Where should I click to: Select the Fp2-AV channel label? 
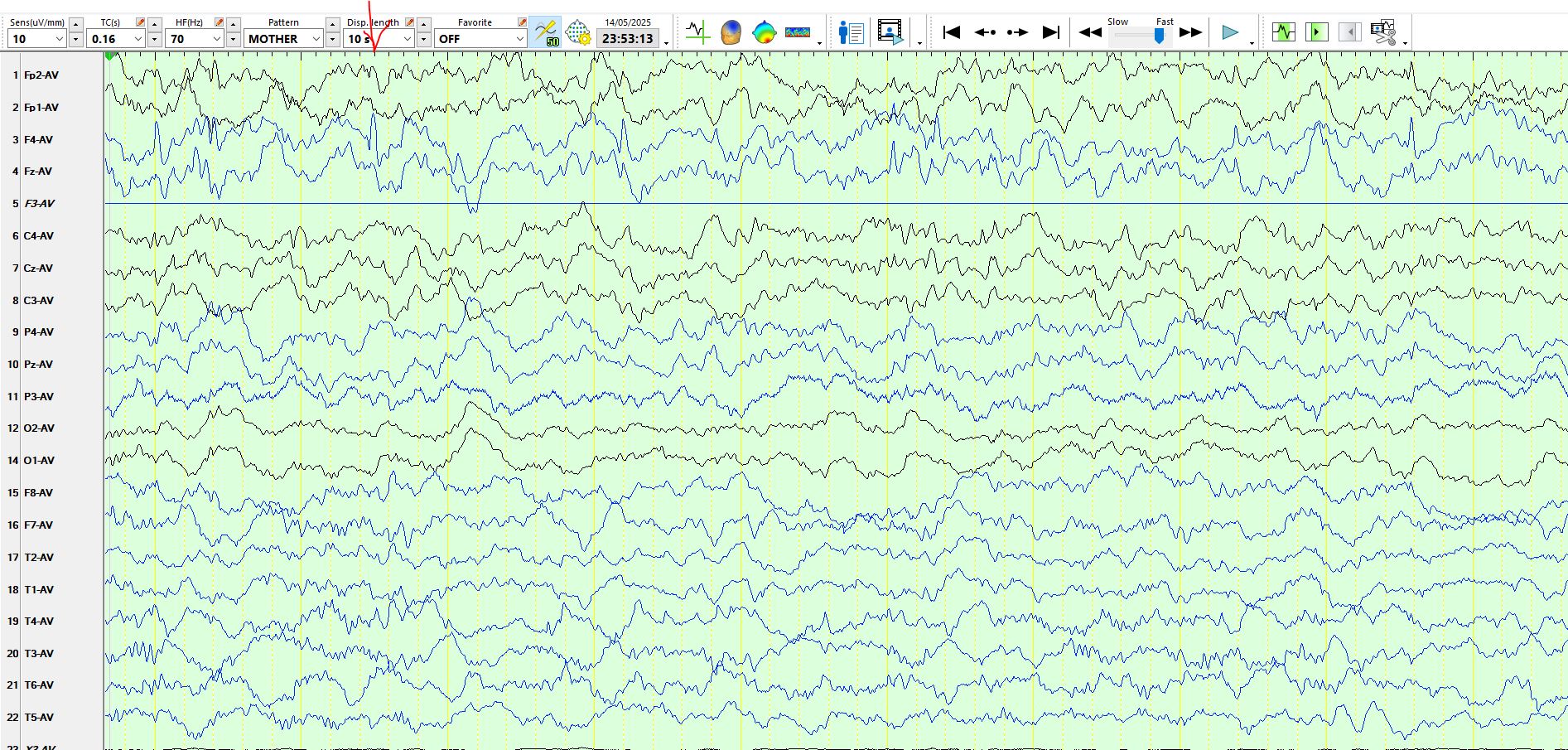(x=41, y=75)
